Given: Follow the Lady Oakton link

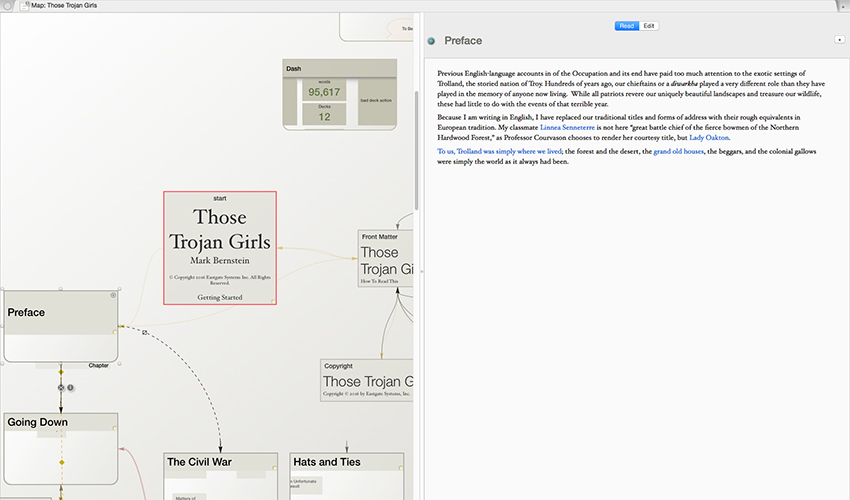Looking at the screenshot, I should tap(709, 138).
